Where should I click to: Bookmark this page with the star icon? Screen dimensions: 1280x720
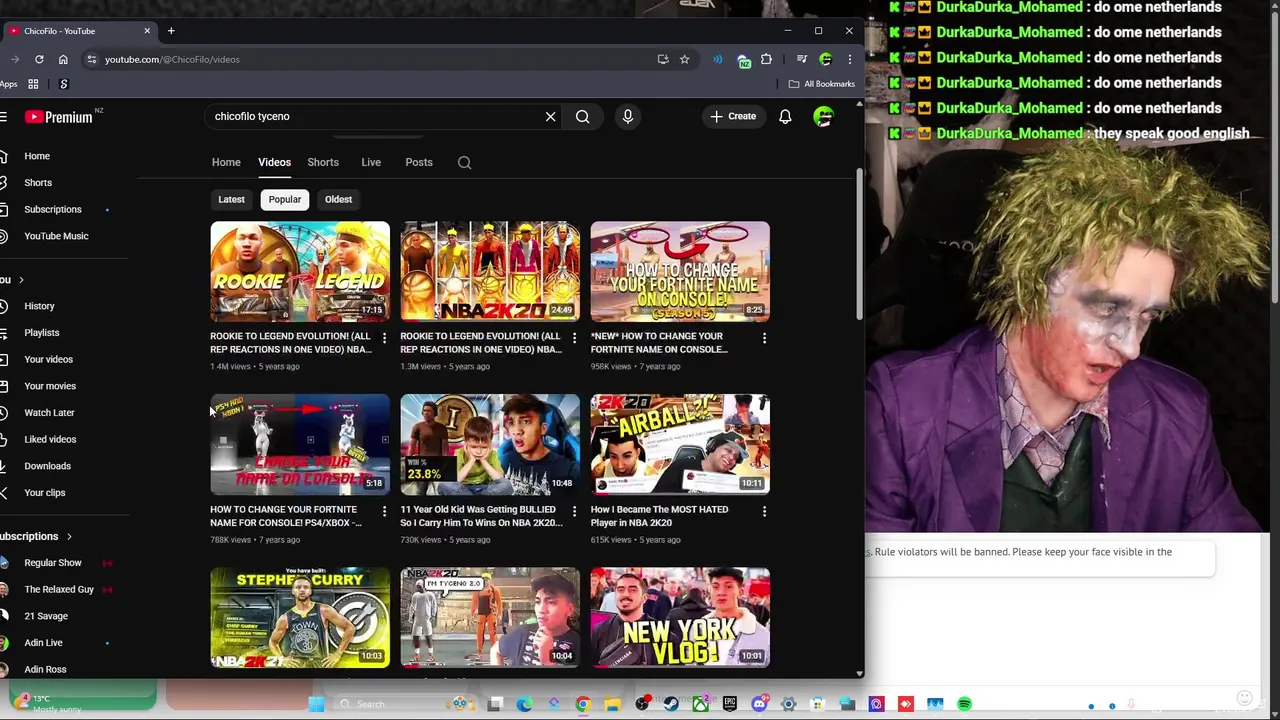click(685, 59)
